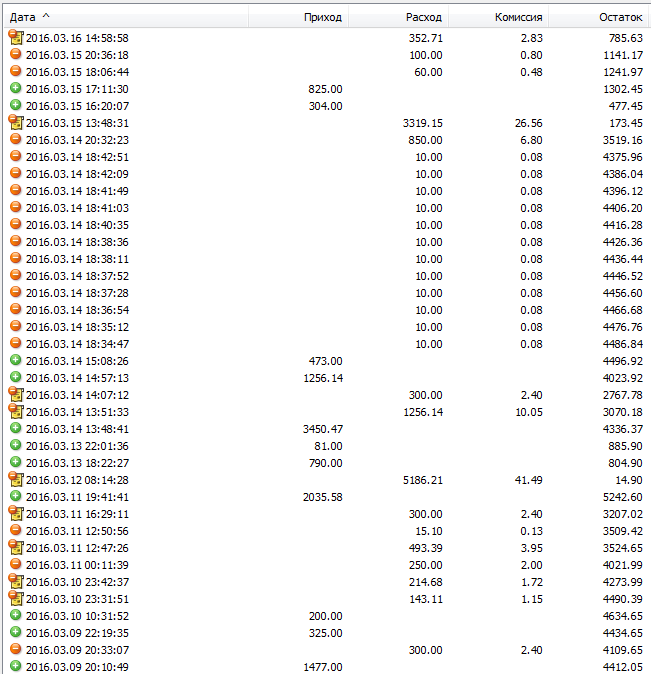Select the income amount 304.00
This screenshot has height=674, width=651.
click(x=326, y=106)
